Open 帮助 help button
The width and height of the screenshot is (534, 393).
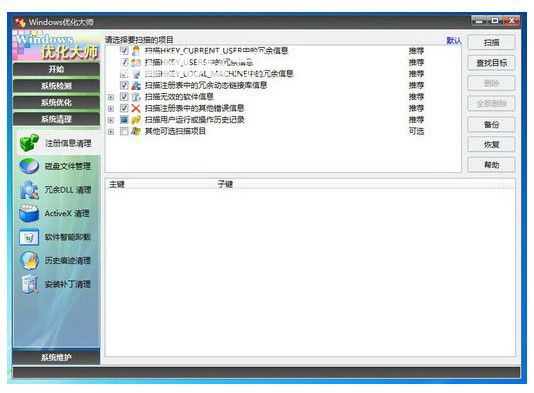[491, 165]
